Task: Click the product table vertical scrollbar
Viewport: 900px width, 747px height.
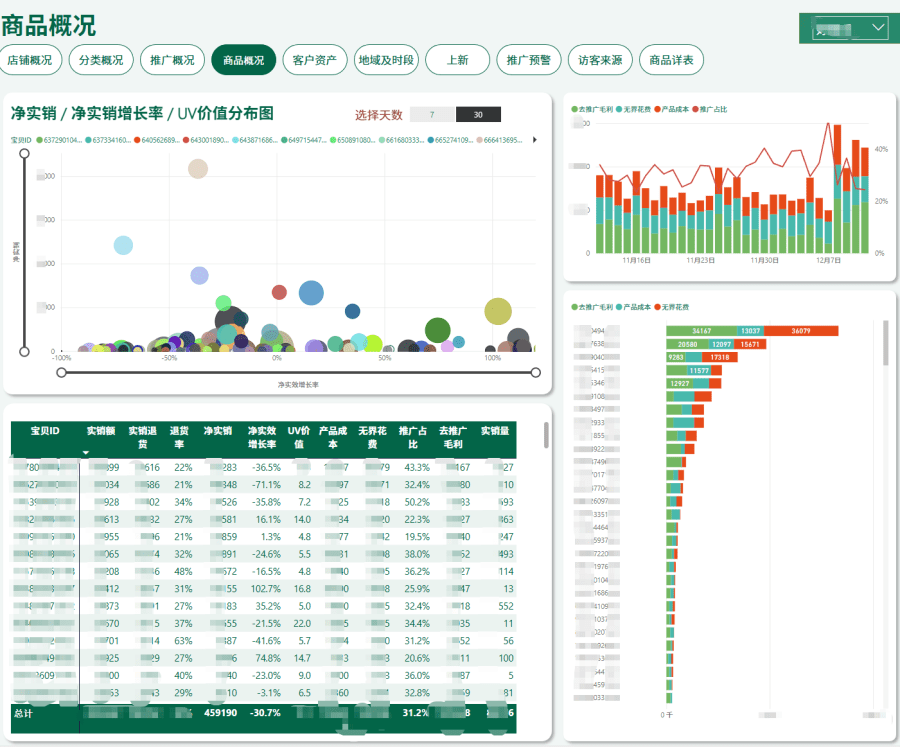Action: coord(545,434)
